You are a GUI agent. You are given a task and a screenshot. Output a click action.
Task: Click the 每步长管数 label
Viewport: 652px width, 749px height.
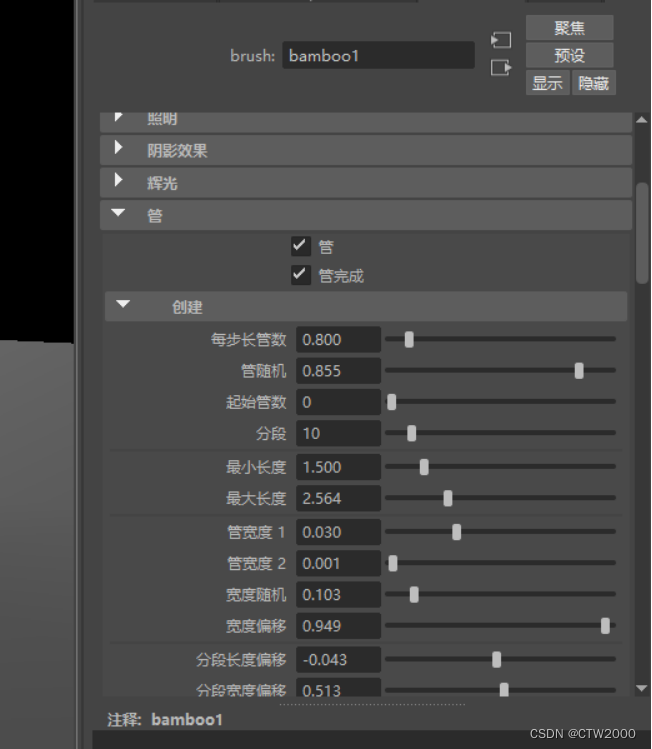pyautogui.click(x=248, y=340)
